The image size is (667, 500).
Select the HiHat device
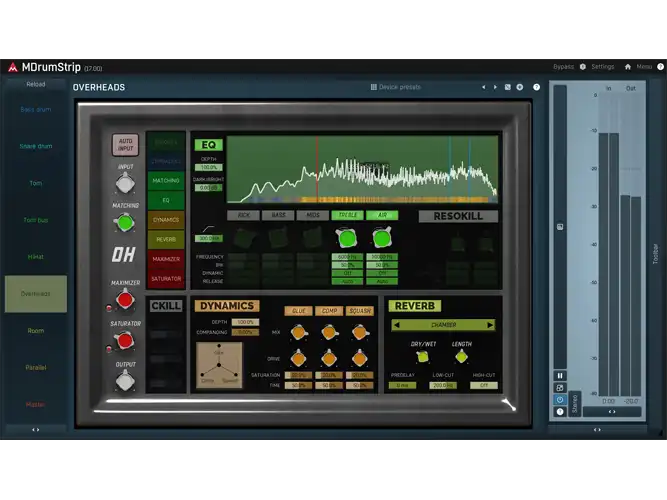(x=36, y=257)
